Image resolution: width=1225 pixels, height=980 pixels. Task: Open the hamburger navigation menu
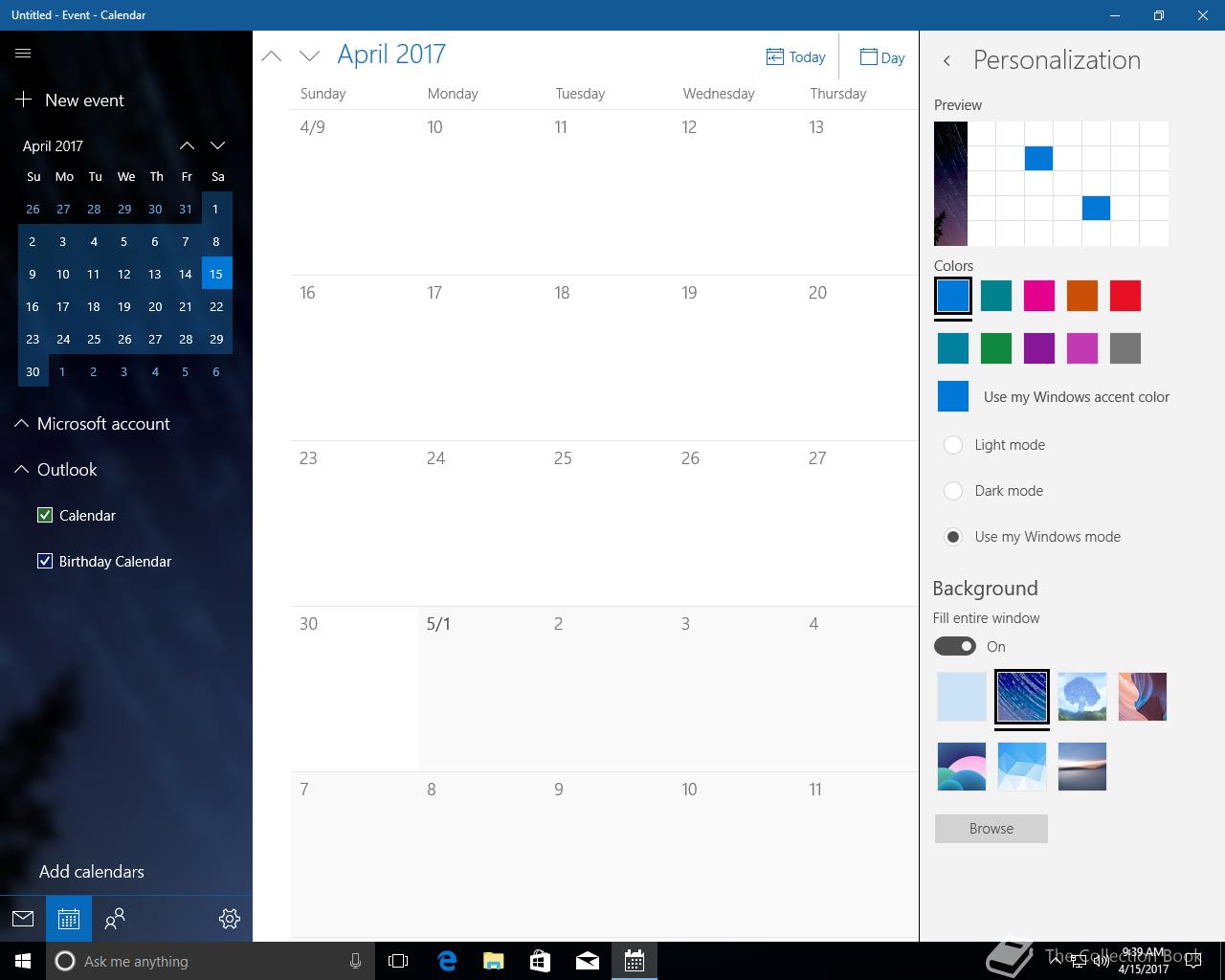[x=23, y=54]
